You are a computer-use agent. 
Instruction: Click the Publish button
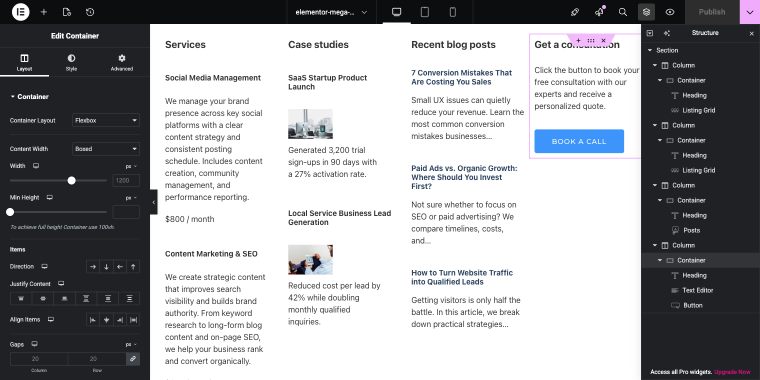[712, 12]
